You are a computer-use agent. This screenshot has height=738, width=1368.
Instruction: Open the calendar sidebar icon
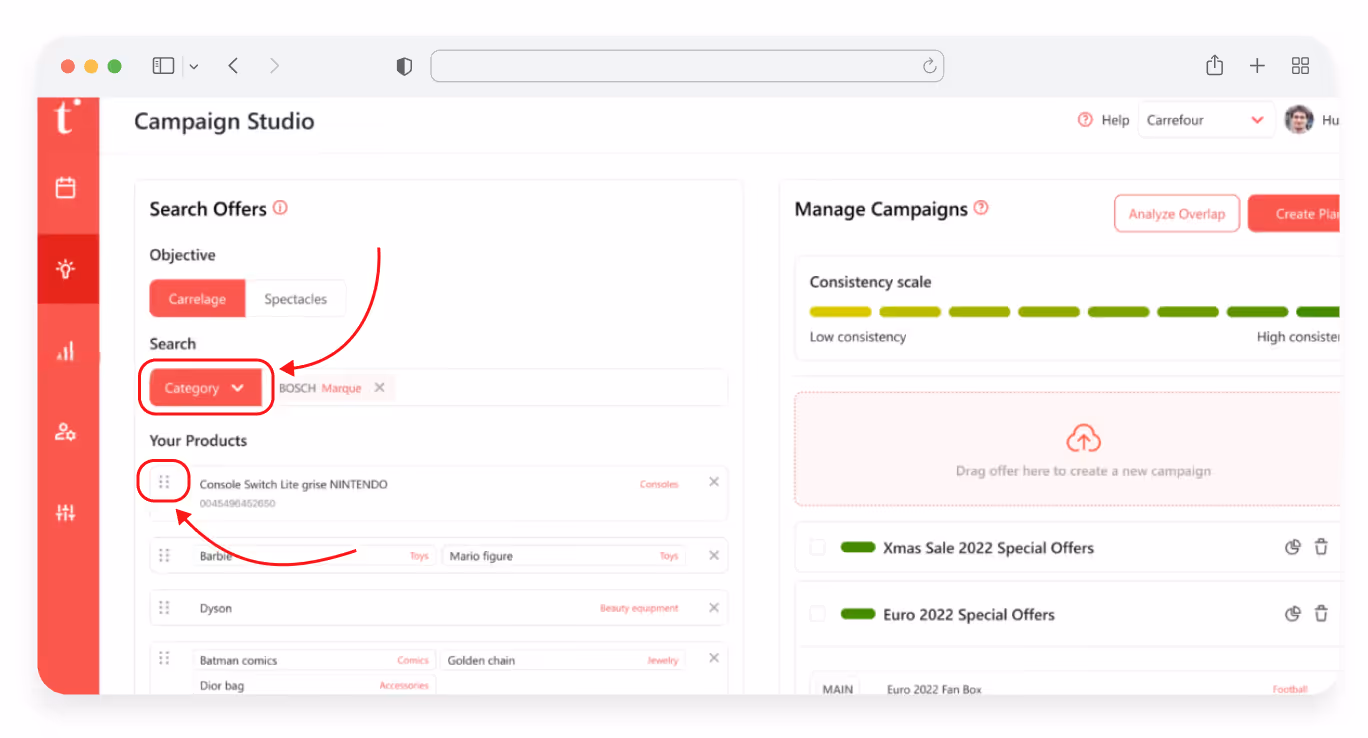66,187
